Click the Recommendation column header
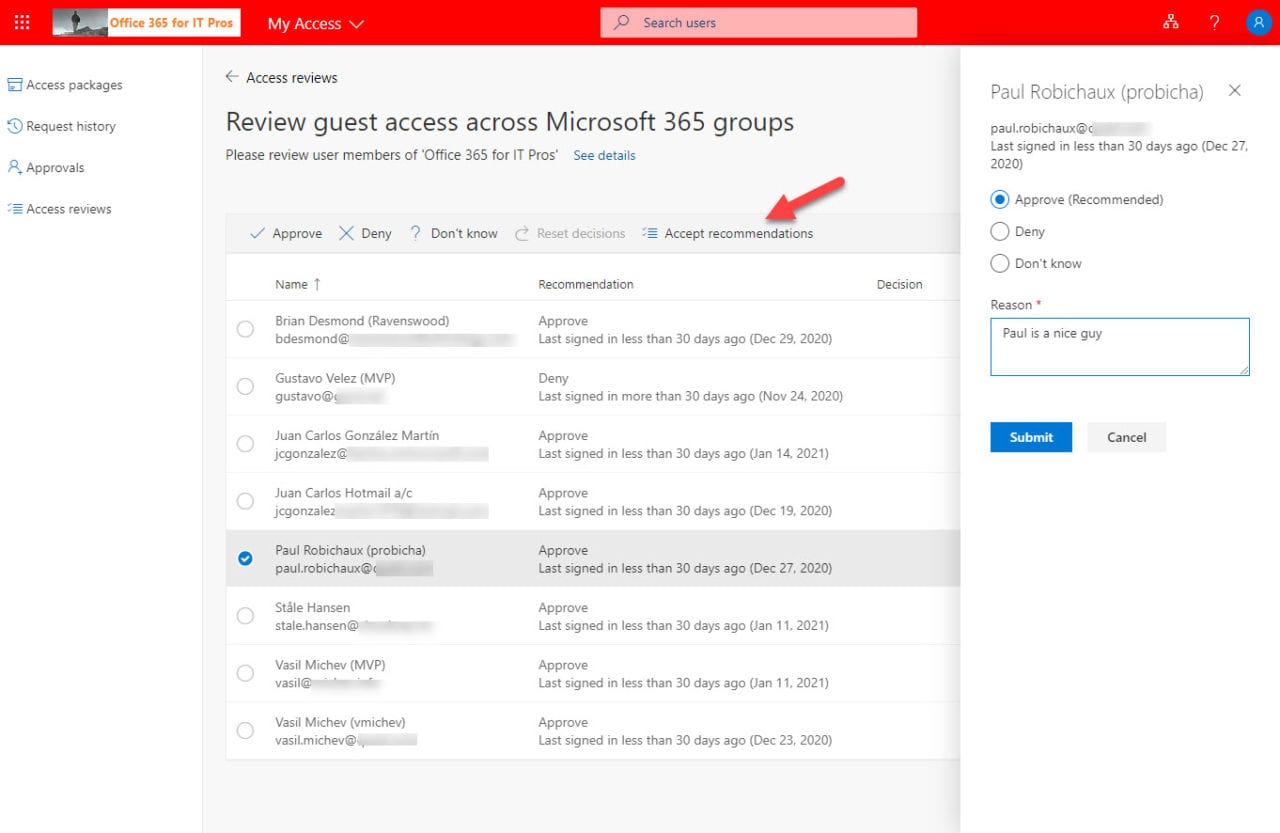This screenshot has width=1280, height=833. coord(586,284)
